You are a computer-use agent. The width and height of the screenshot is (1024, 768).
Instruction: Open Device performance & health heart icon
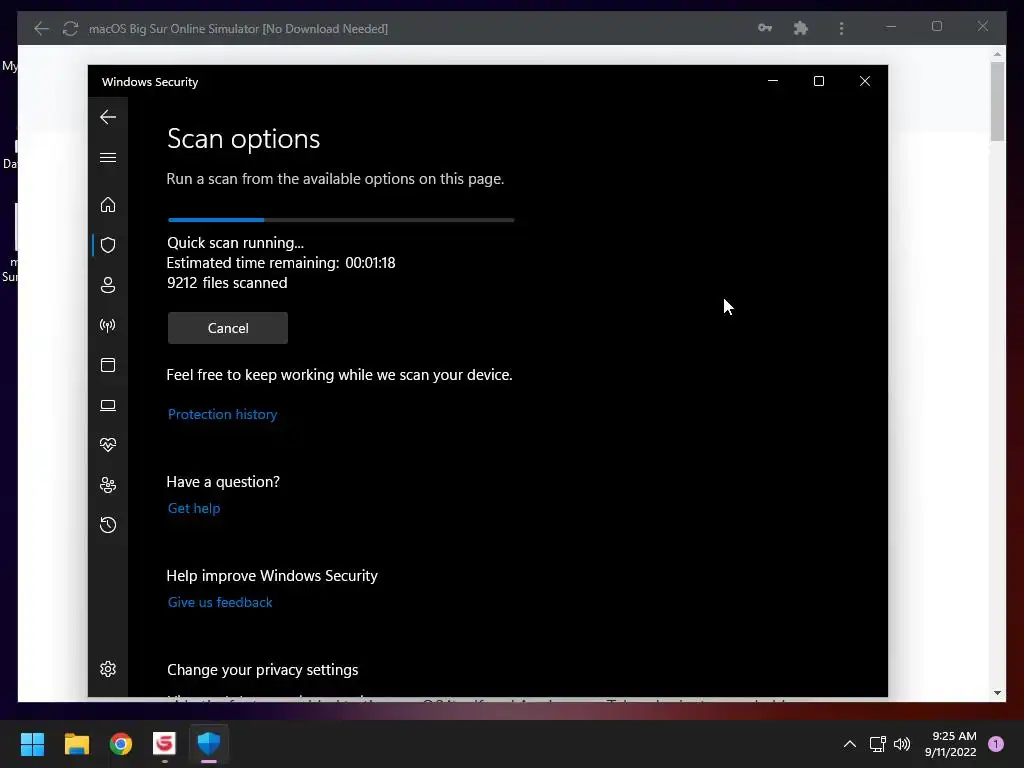(108, 445)
